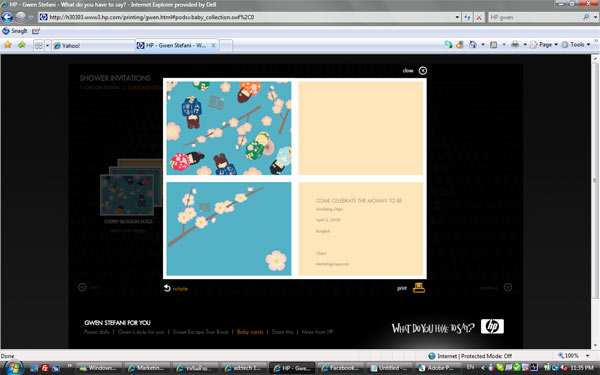The width and height of the screenshot is (600, 375).
Task: Open the Favorites star icon
Action: pos(8,45)
